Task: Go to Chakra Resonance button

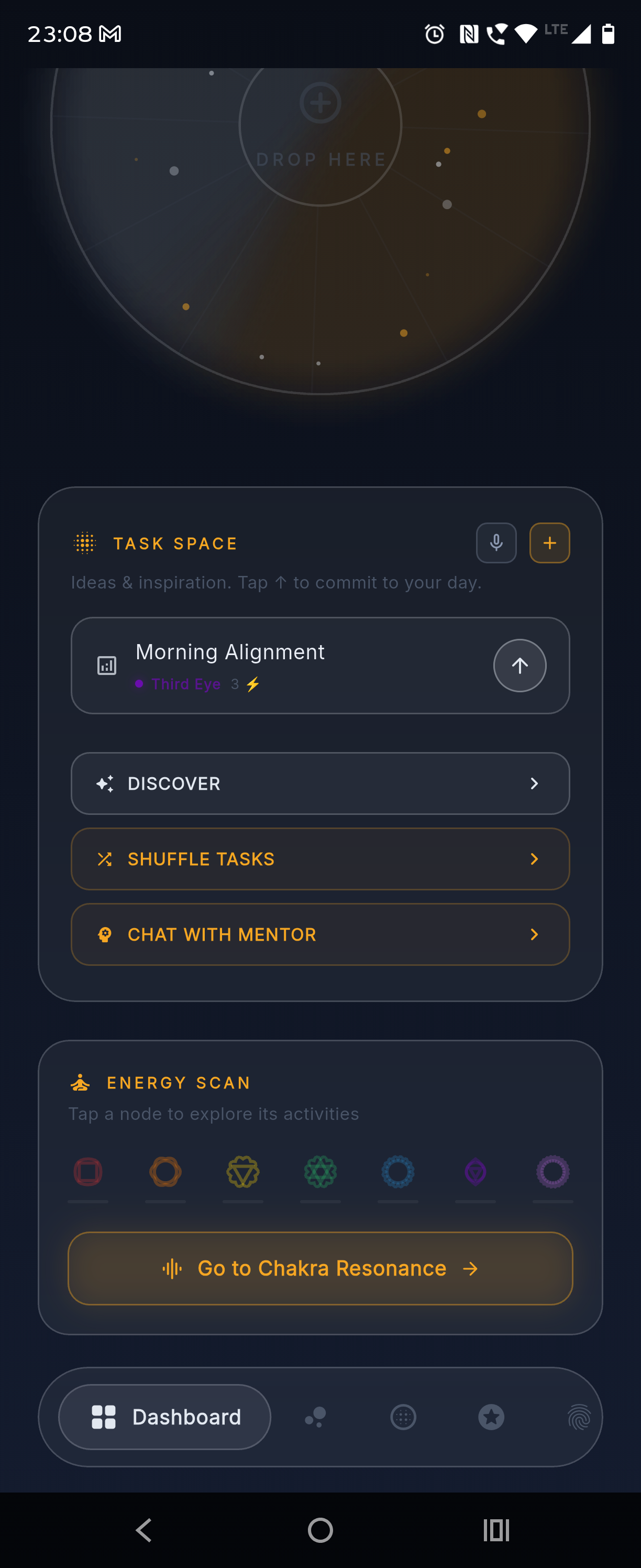Action: [320, 1269]
